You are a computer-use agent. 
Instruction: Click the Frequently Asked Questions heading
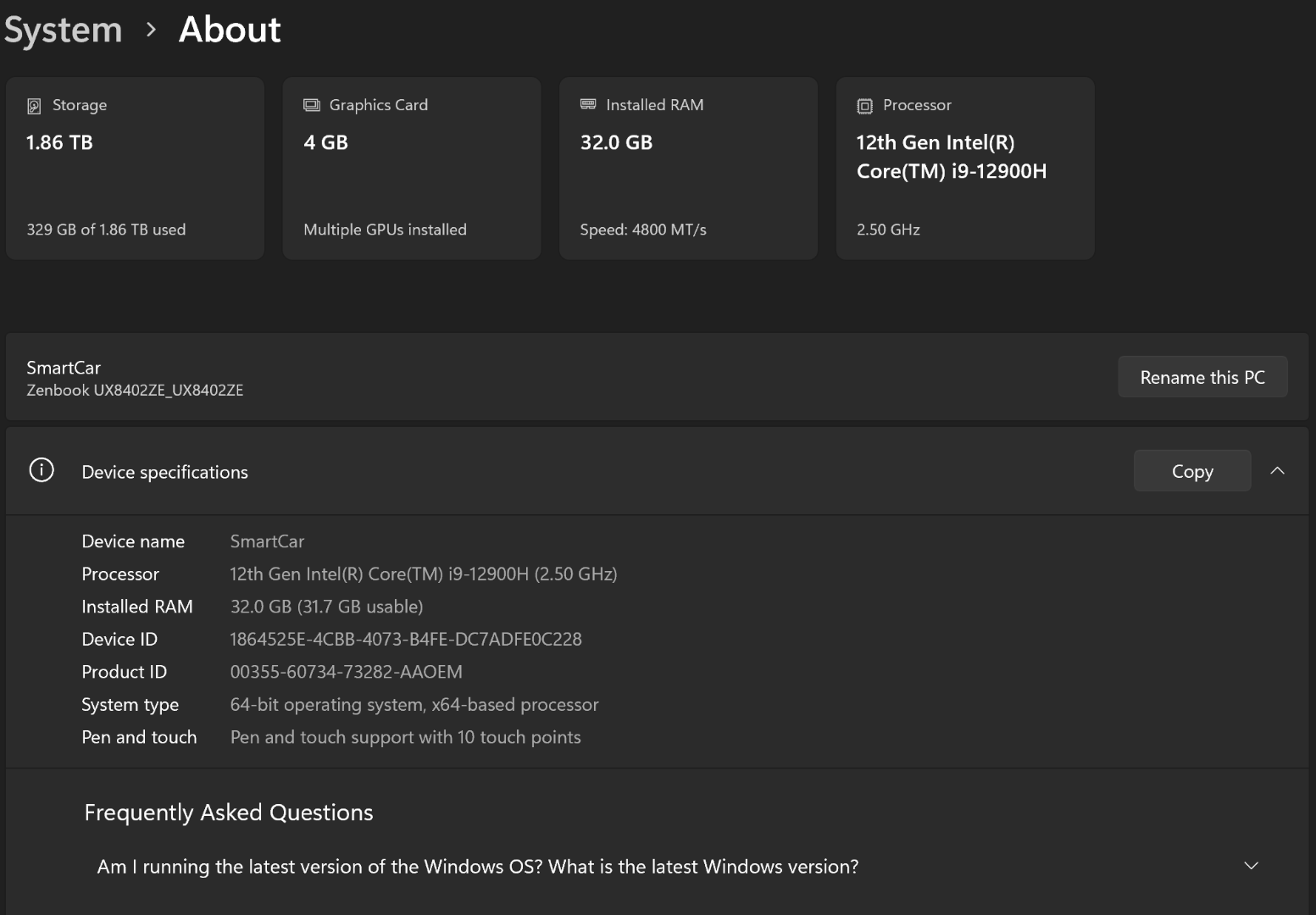229,812
